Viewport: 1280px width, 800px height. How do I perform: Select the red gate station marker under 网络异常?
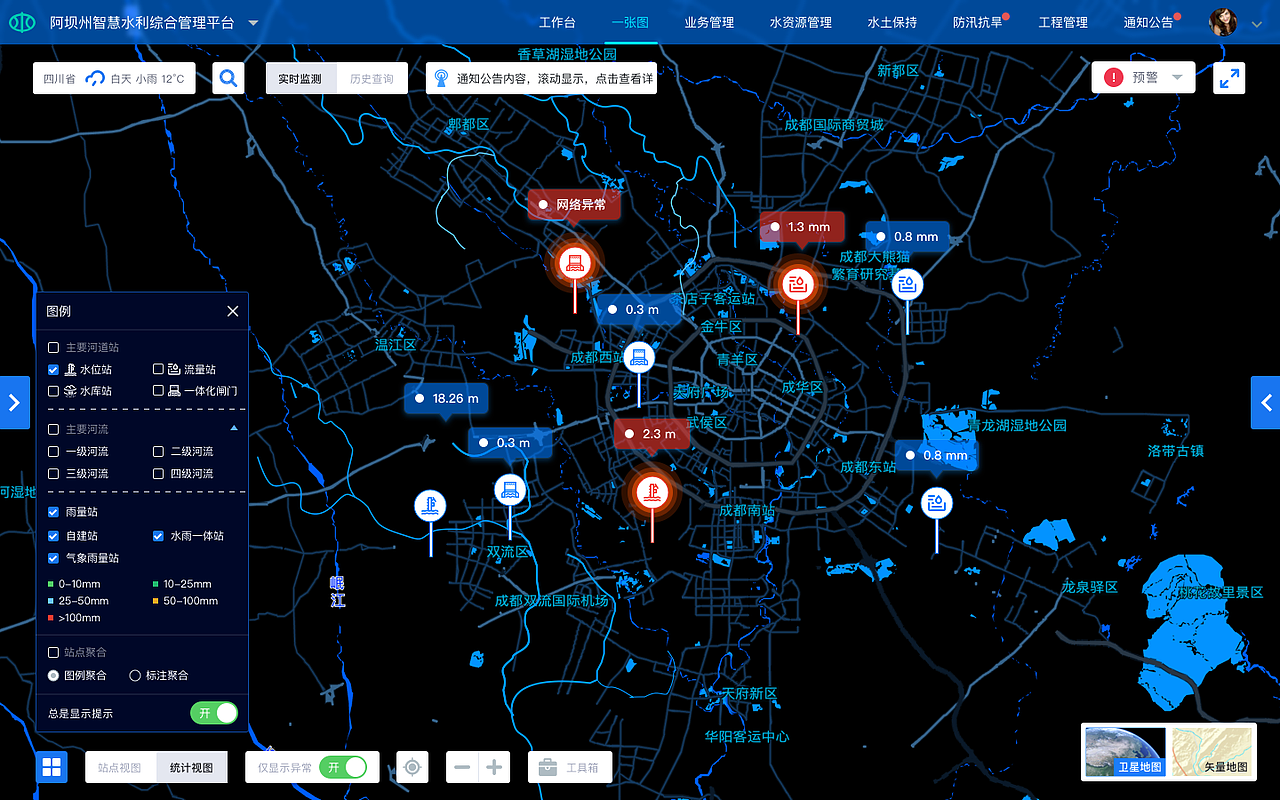(575, 264)
